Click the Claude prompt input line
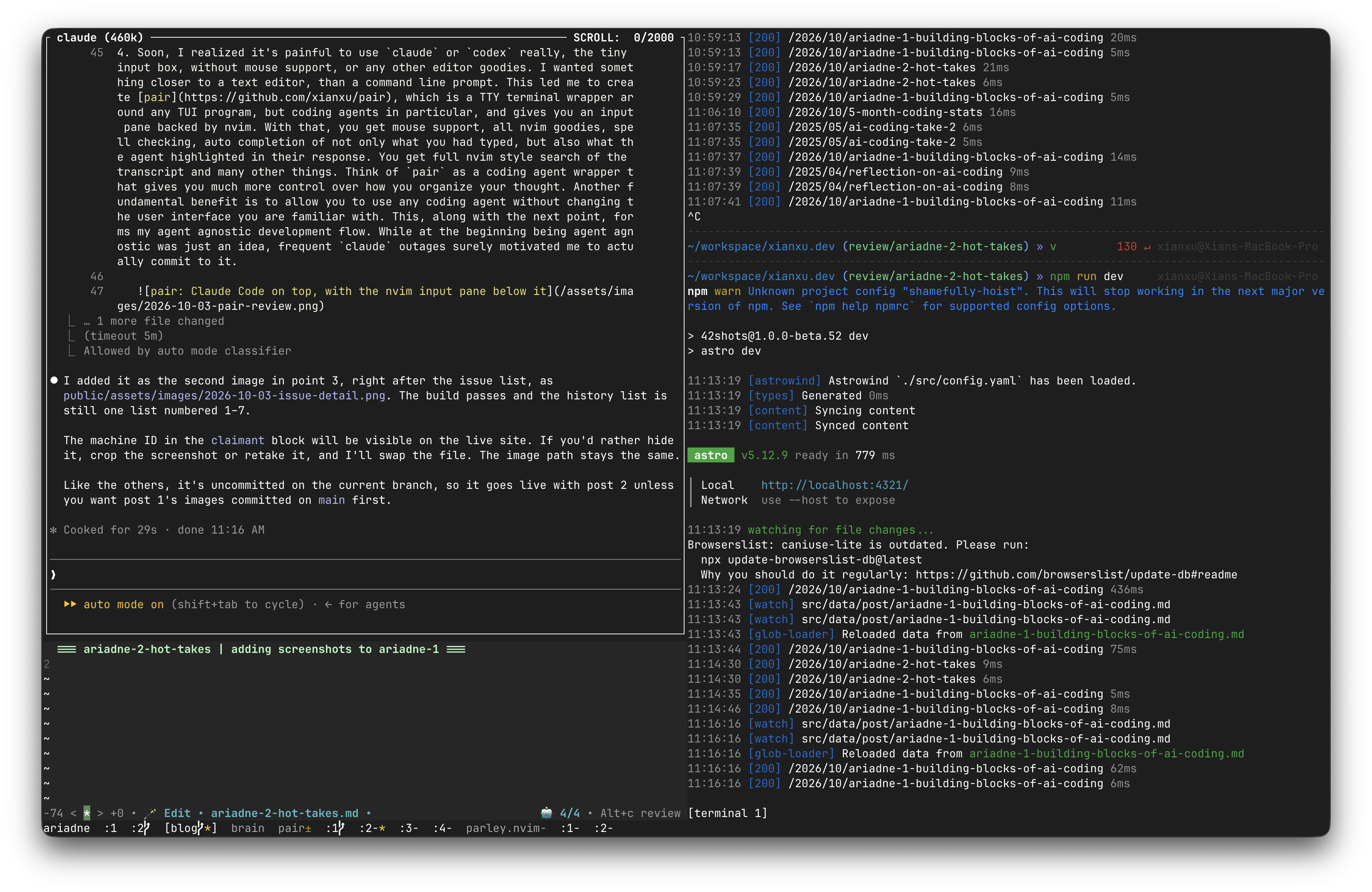1372x892 pixels. click(365, 575)
